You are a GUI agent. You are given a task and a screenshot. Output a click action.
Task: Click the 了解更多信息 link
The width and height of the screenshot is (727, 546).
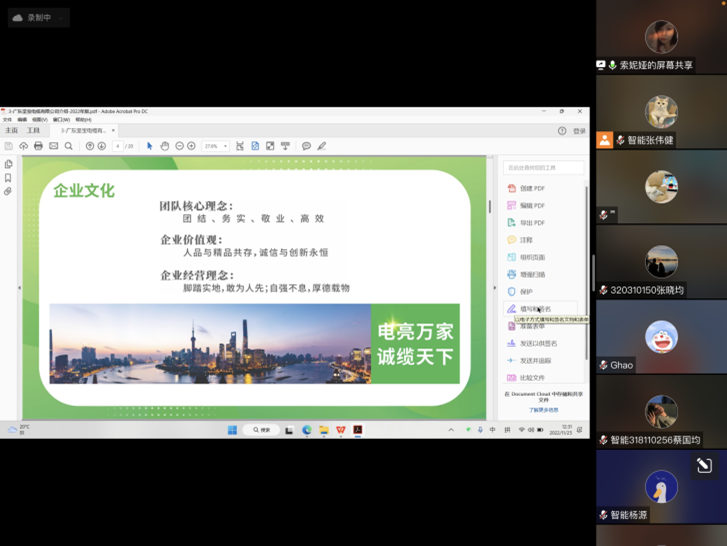543,410
